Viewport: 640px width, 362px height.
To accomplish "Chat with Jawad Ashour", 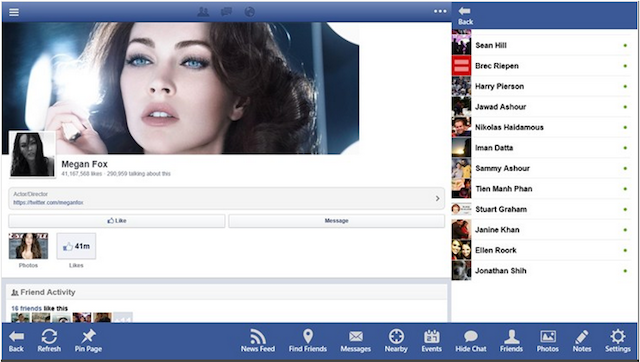I will 541,107.
